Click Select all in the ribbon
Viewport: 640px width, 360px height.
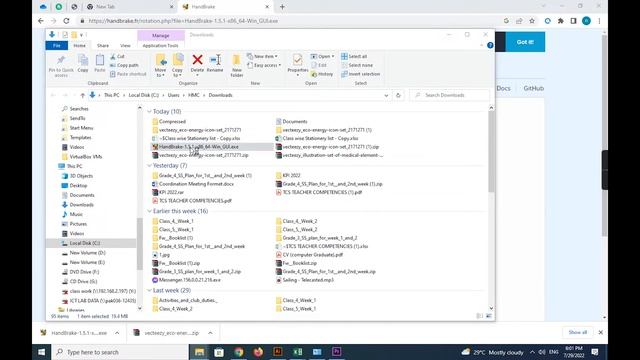tap(354, 56)
